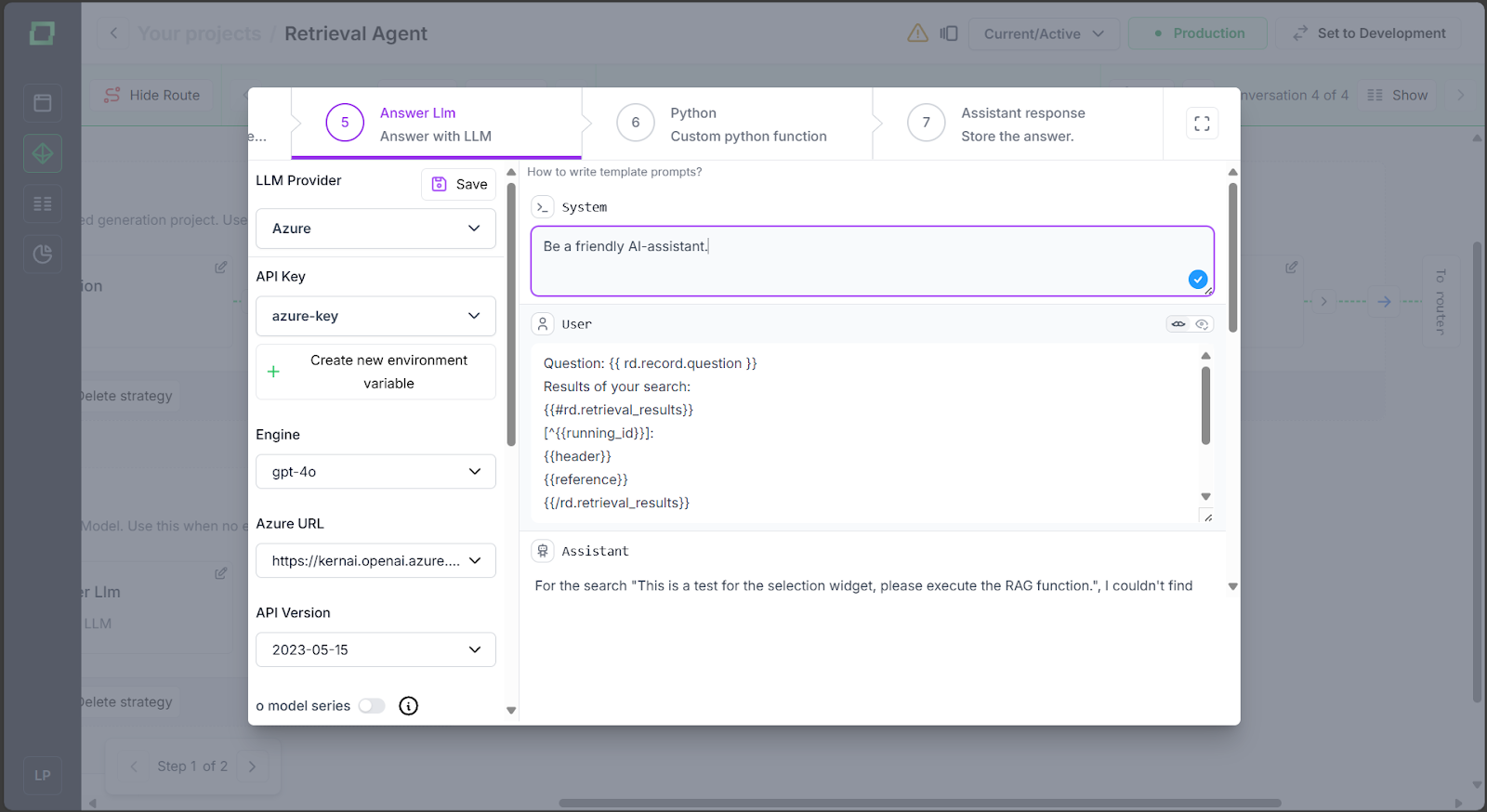
Task: Click the o model series info icon
Action: tap(408, 706)
